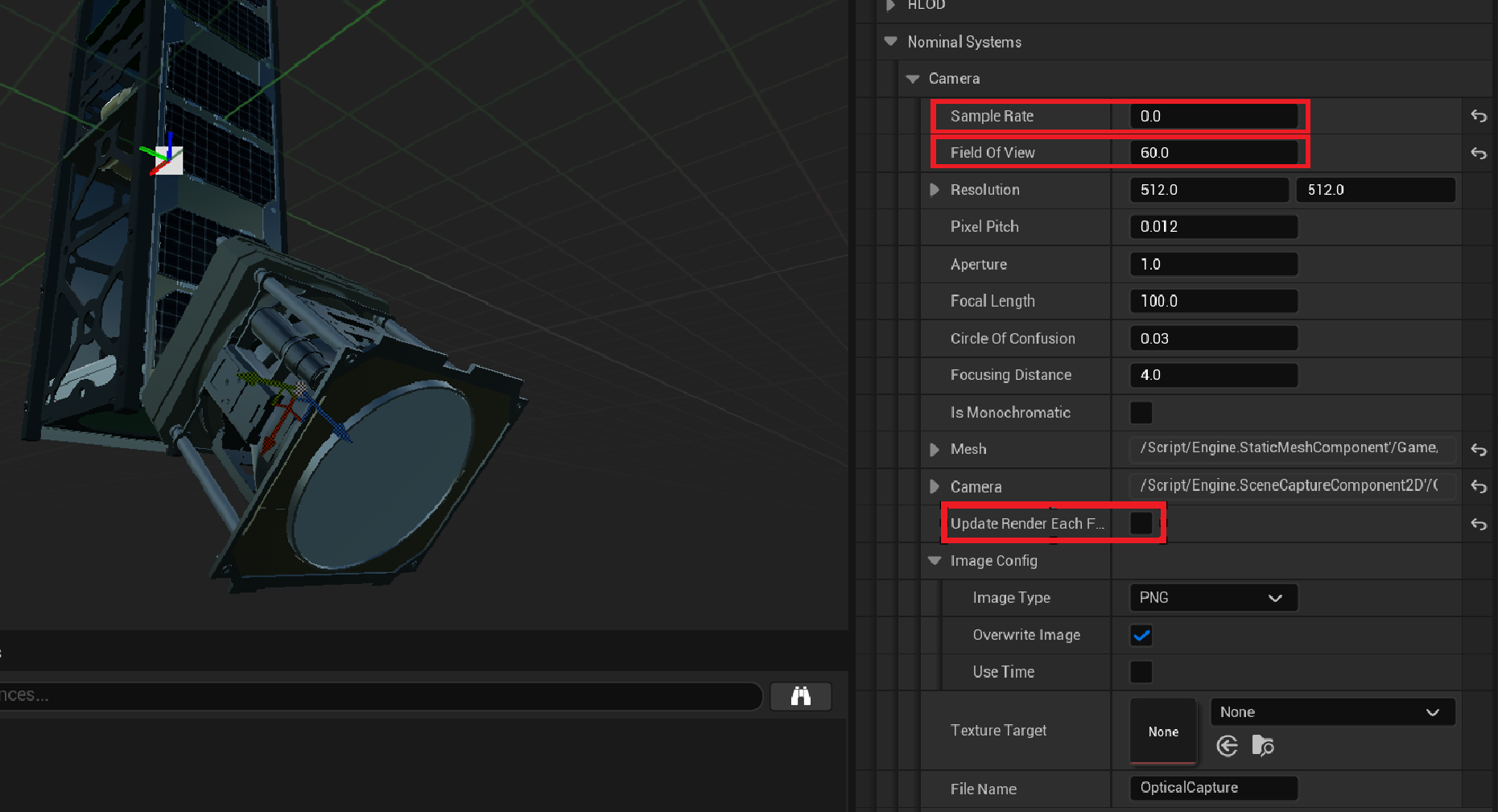Toggle Update Render Each Frame checkbox
Image resolution: width=1498 pixels, height=812 pixels.
(x=1141, y=523)
